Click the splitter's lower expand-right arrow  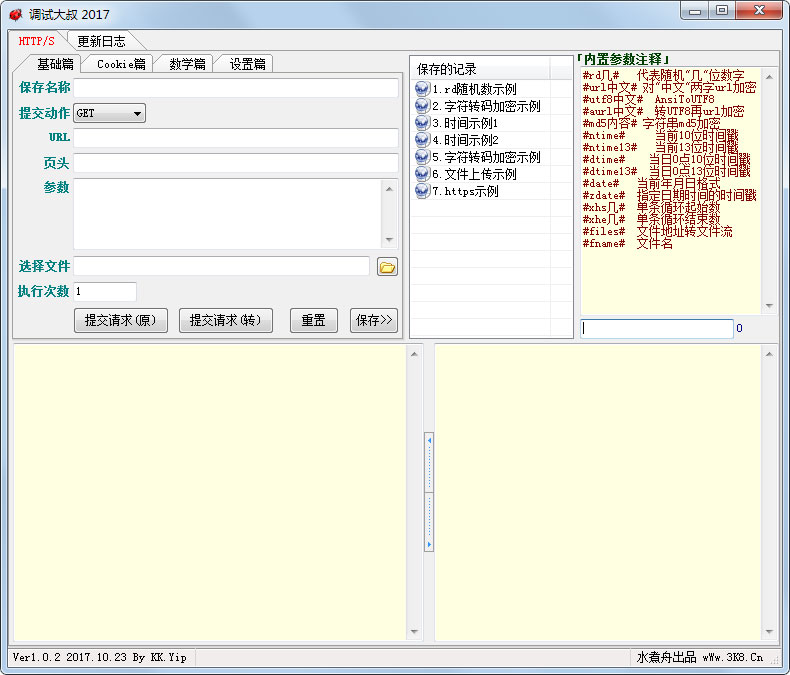(x=429, y=545)
